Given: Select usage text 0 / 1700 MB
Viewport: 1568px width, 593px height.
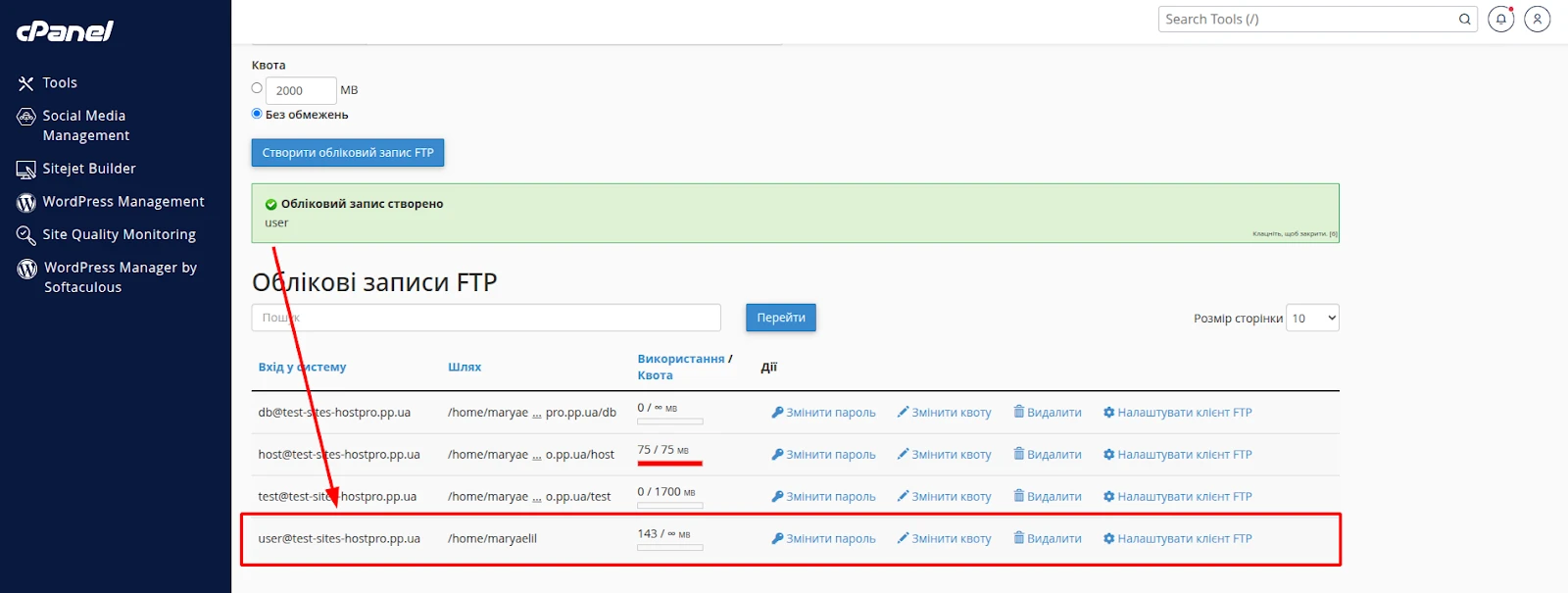Looking at the screenshot, I should click(666, 492).
